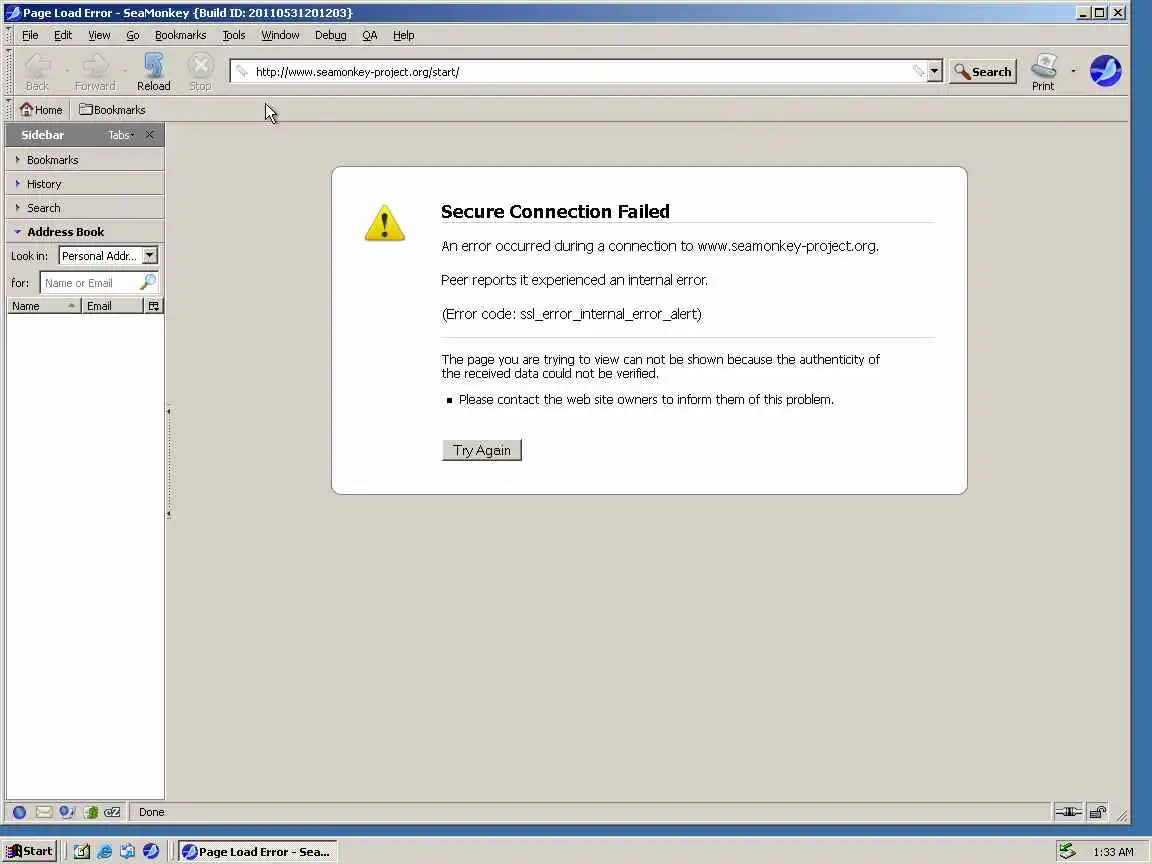Click the security padlock status icon
Viewport: 1152px width, 864px height.
coord(1098,812)
